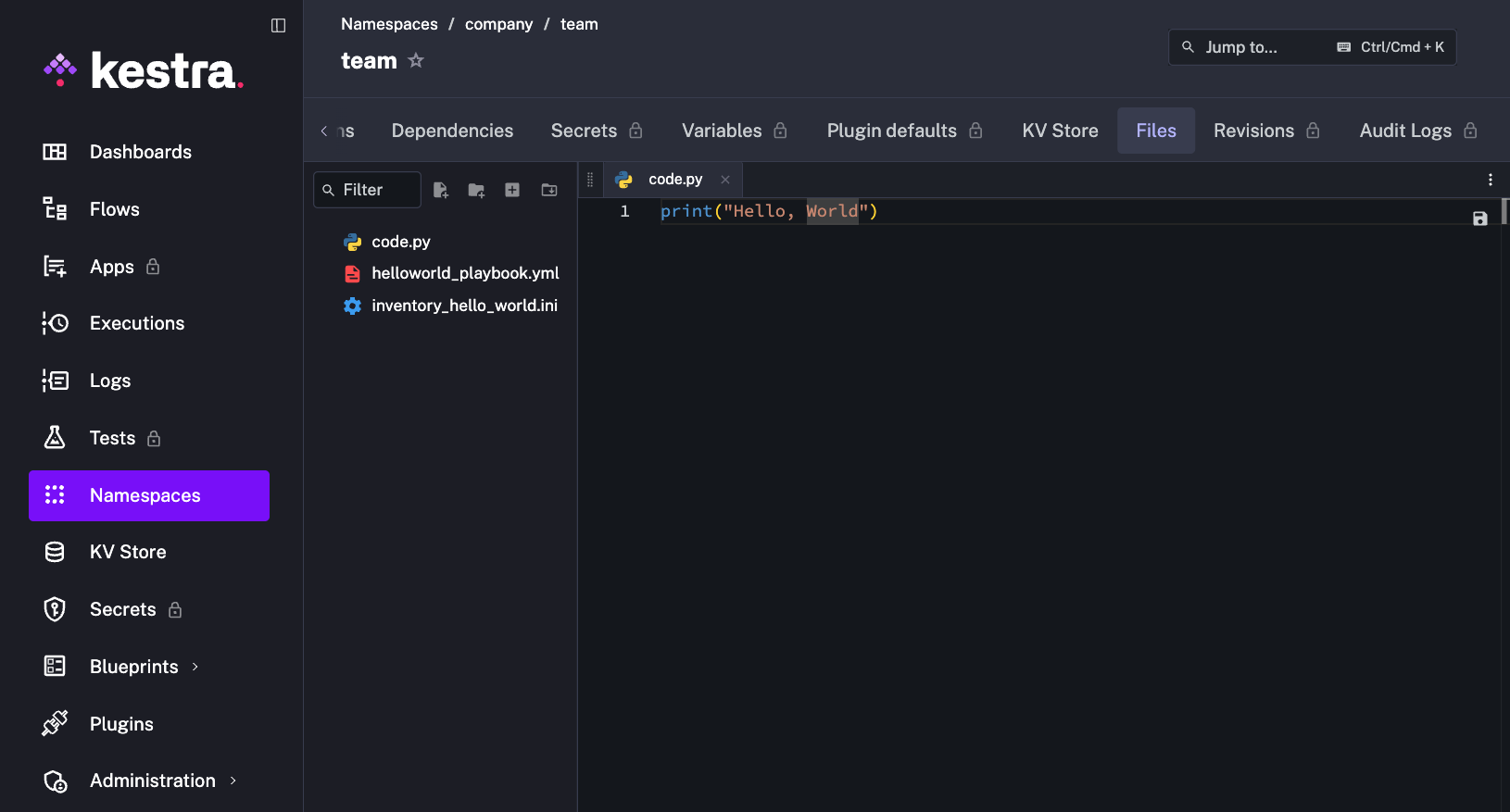
Task: Open Secrets in the left sidebar
Action: coord(149,609)
